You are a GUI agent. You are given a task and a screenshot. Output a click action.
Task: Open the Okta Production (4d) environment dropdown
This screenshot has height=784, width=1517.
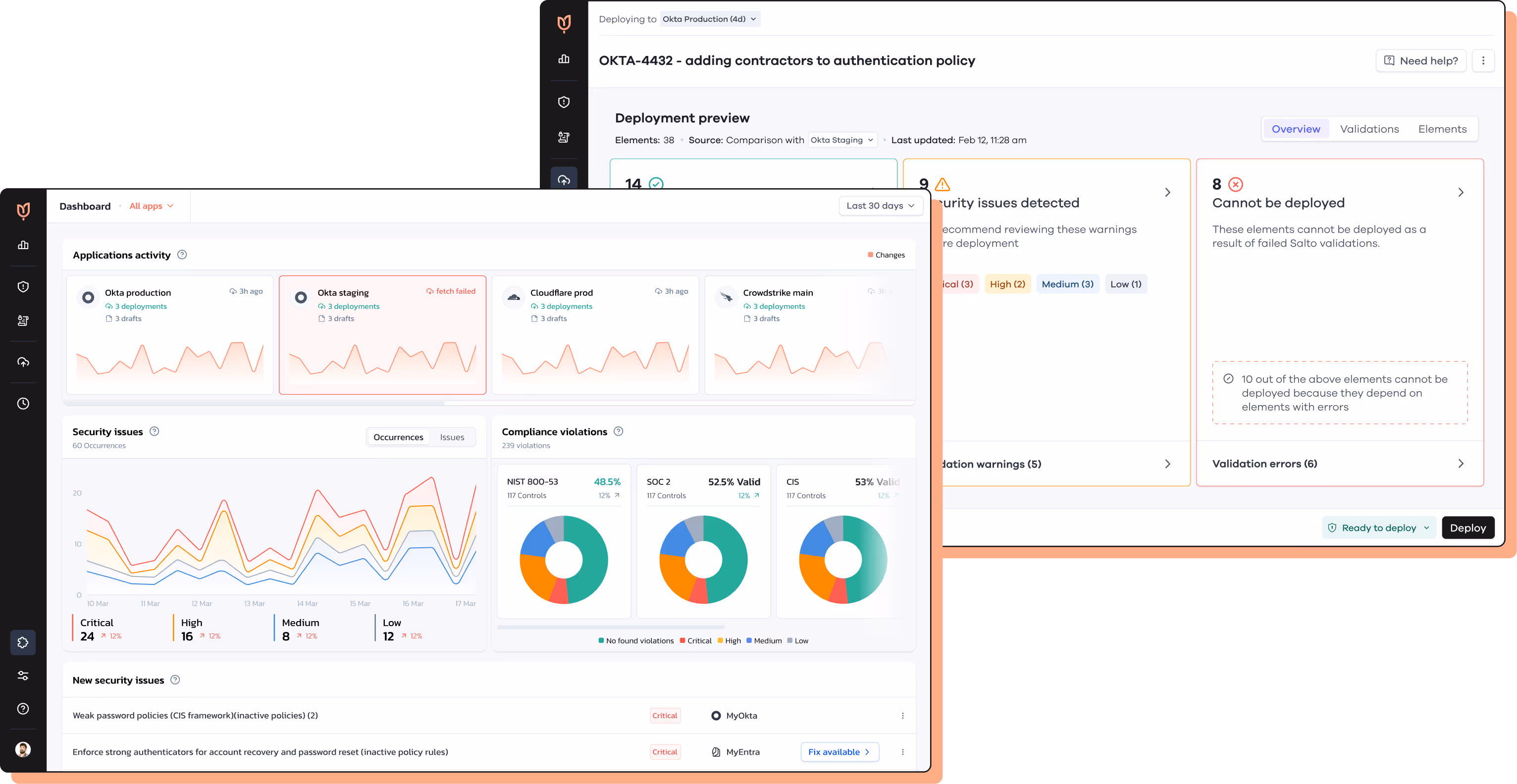(x=710, y=19)
